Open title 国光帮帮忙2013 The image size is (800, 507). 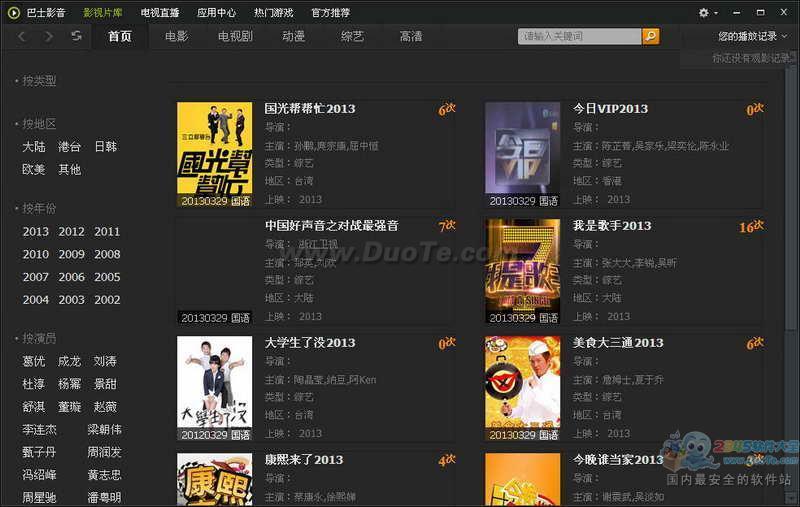pyautogui.click(x=310, y=109)
